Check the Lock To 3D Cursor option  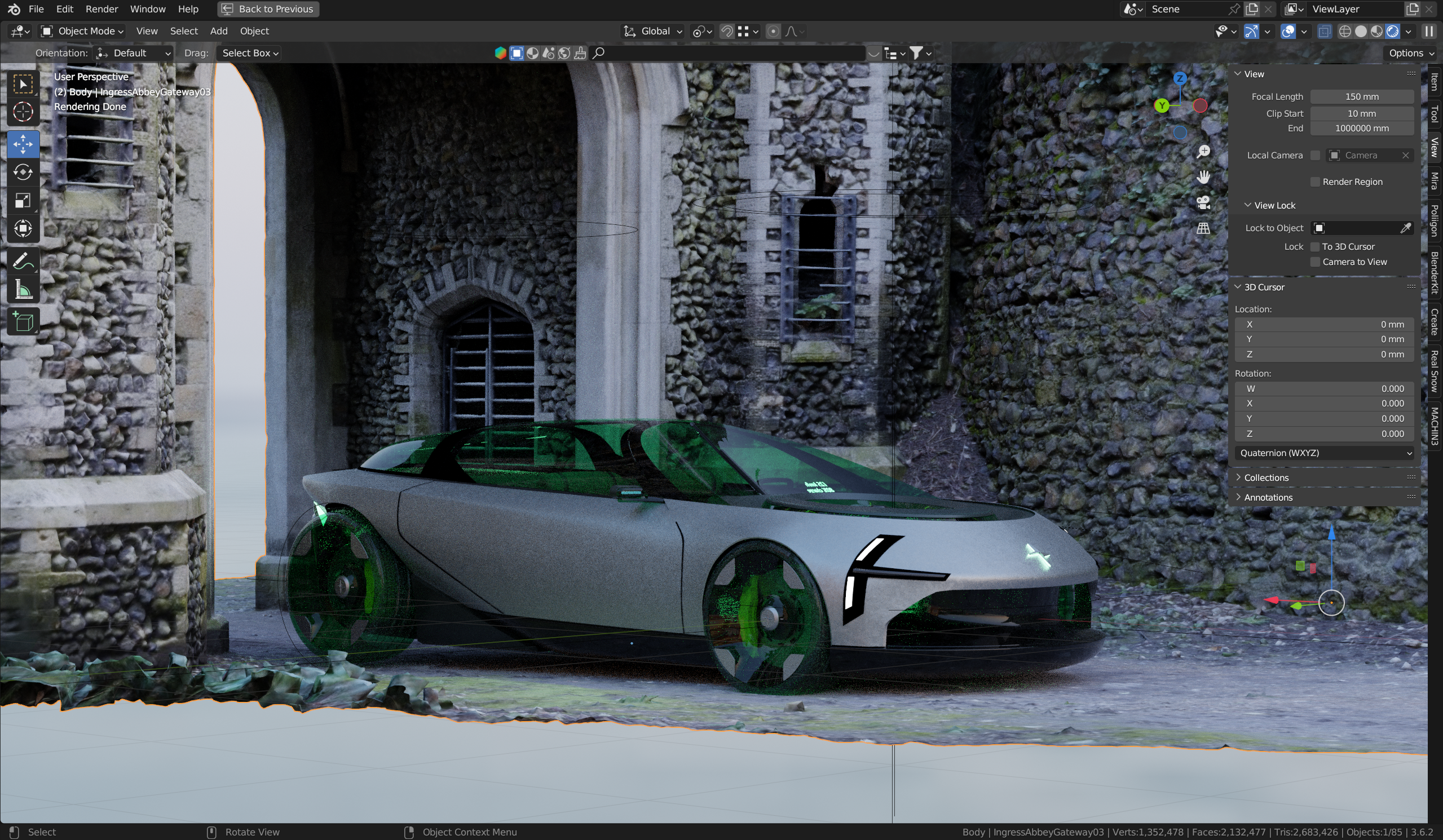[x=1316, y=247]
